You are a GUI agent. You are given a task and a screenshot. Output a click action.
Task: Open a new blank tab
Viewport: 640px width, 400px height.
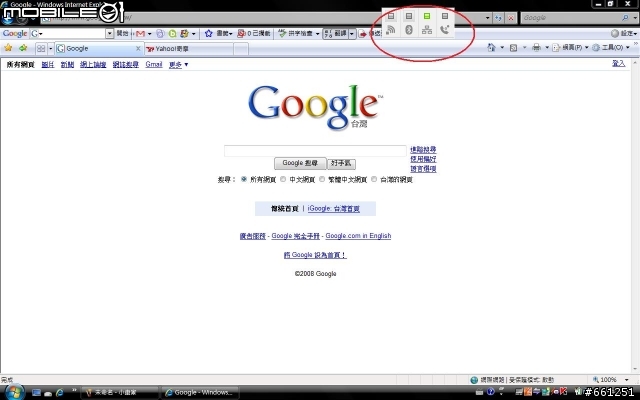pyautogui.click(x=241, y=49)
